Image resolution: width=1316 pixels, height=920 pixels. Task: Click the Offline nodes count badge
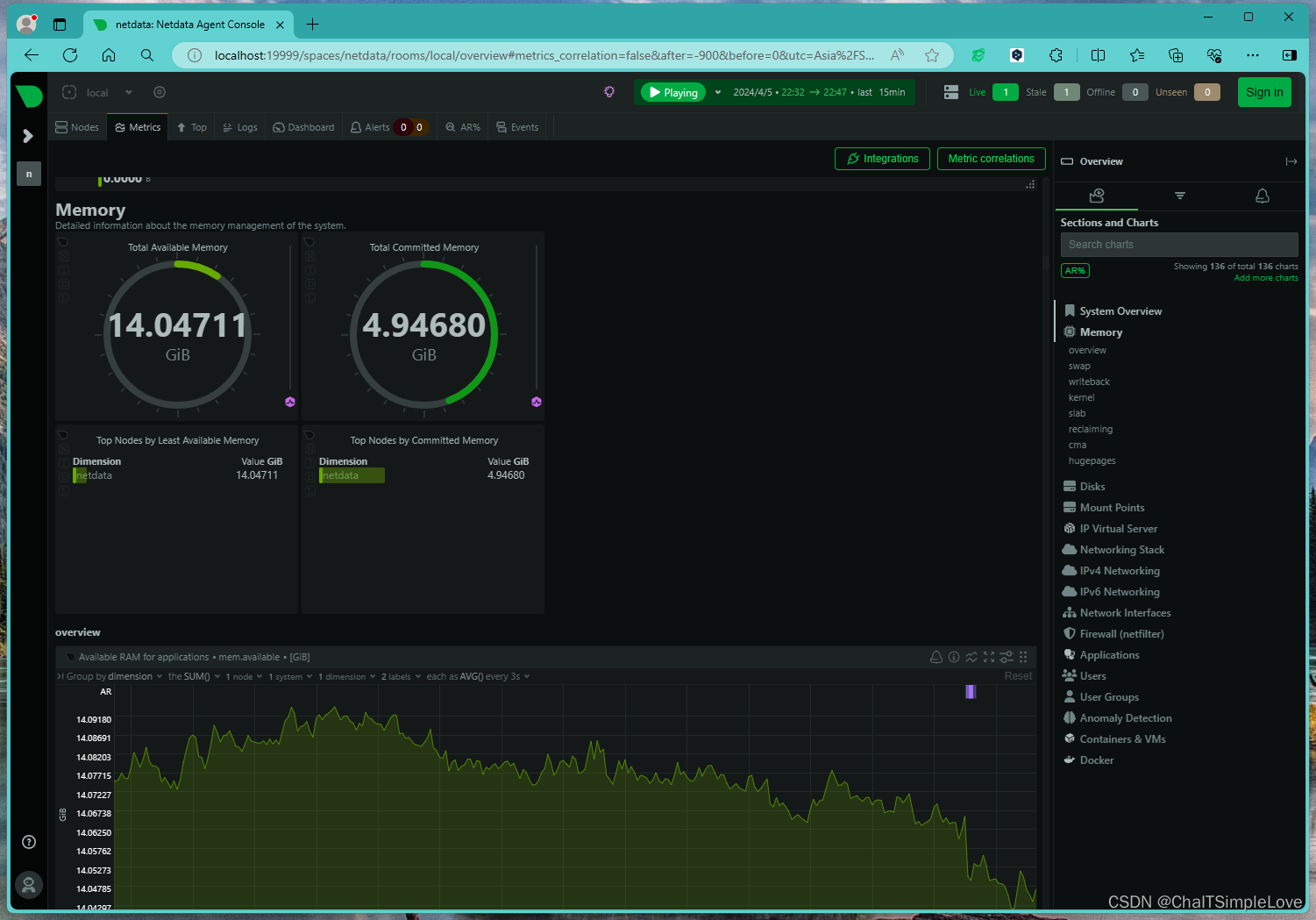pyautogui.click(x=1135, y=92)
